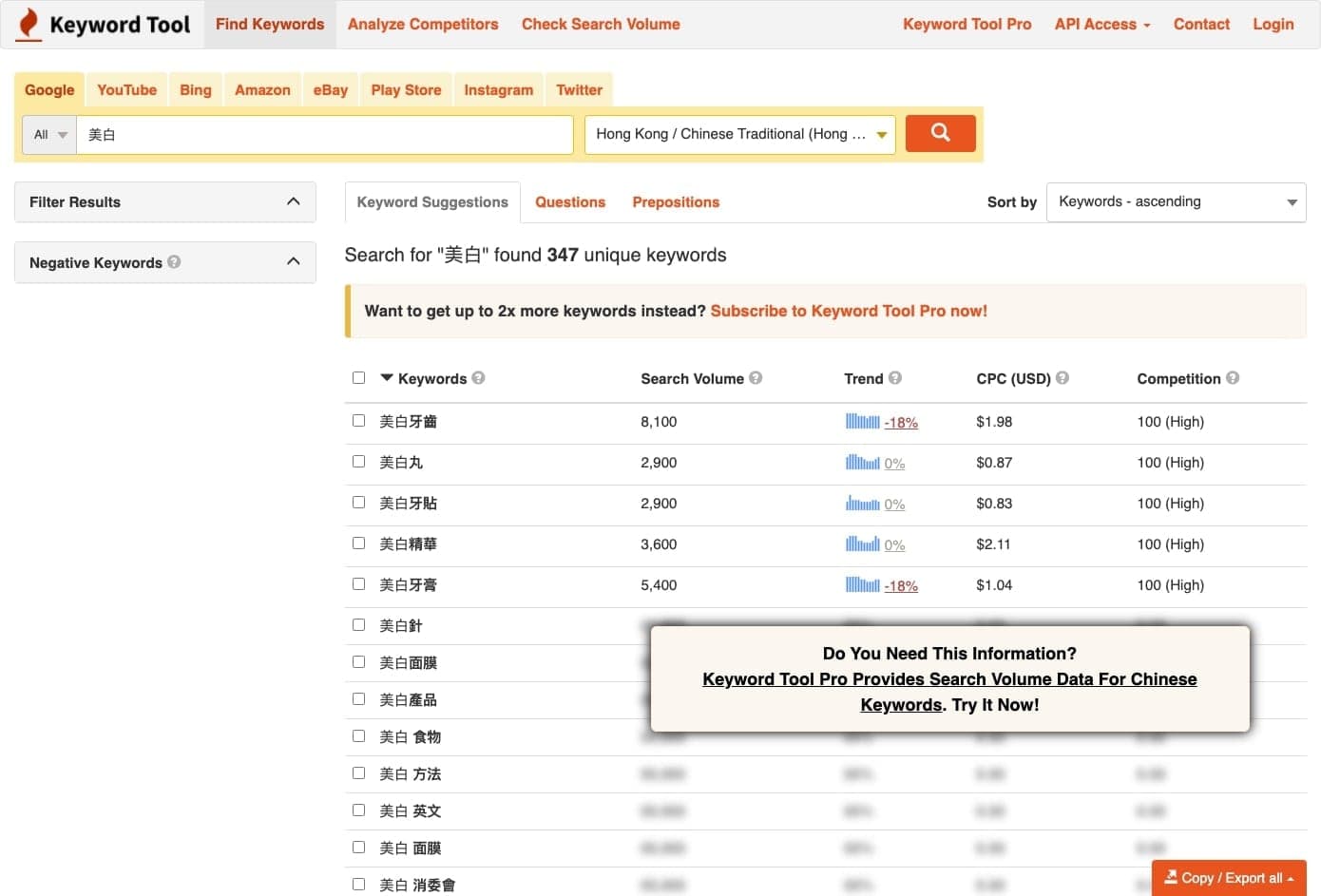Image resolution: width=1321 pixels, height=896 pixels.
Task: Check the 美白 英文 row checkbox
Action: click(x=358, y=810)
